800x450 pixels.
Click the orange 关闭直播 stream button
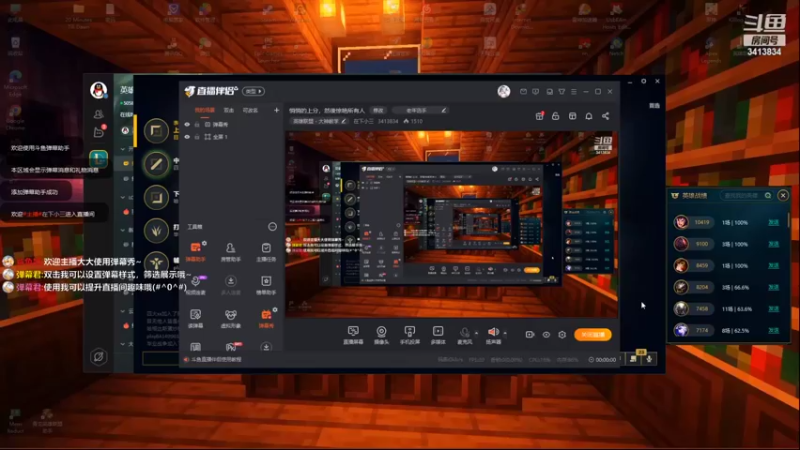pyautogui.click(x=593, y=335)
